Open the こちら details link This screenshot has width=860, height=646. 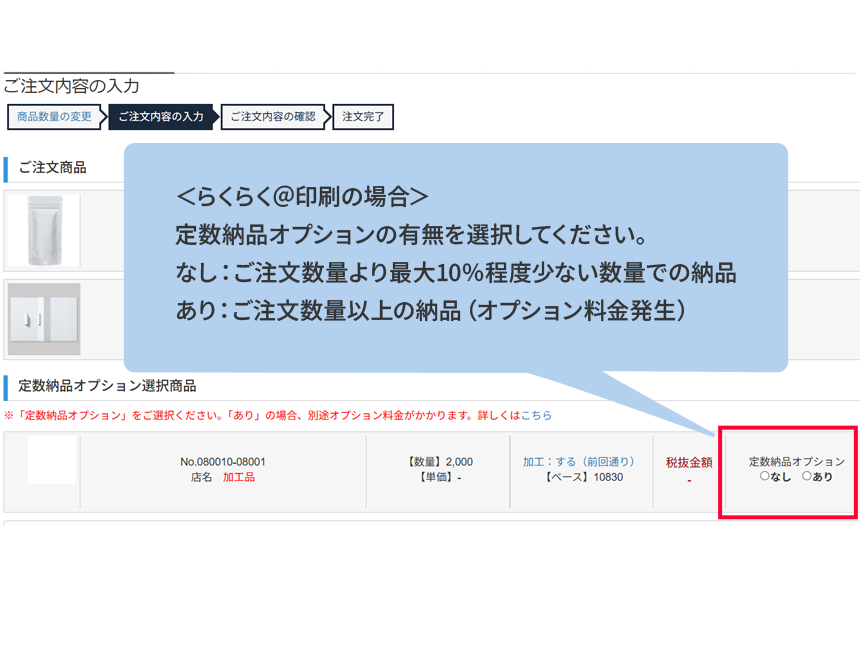tap(536, 415)
